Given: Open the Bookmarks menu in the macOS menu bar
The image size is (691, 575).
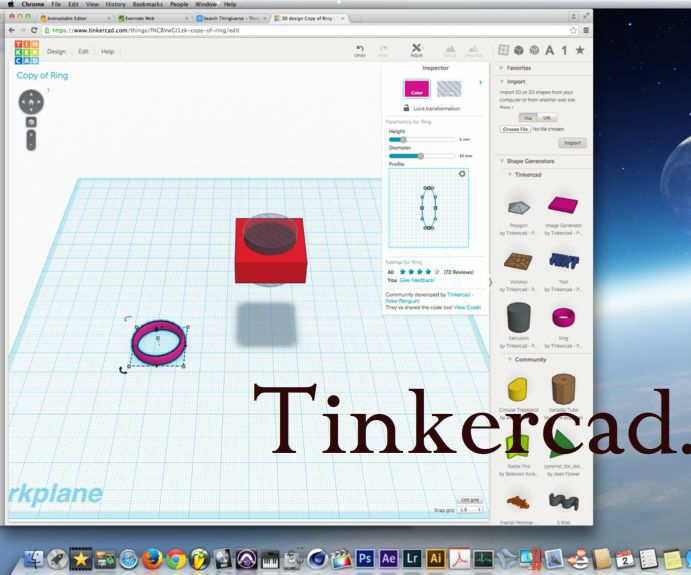Looking at the screenshot, I should [148, 4].
